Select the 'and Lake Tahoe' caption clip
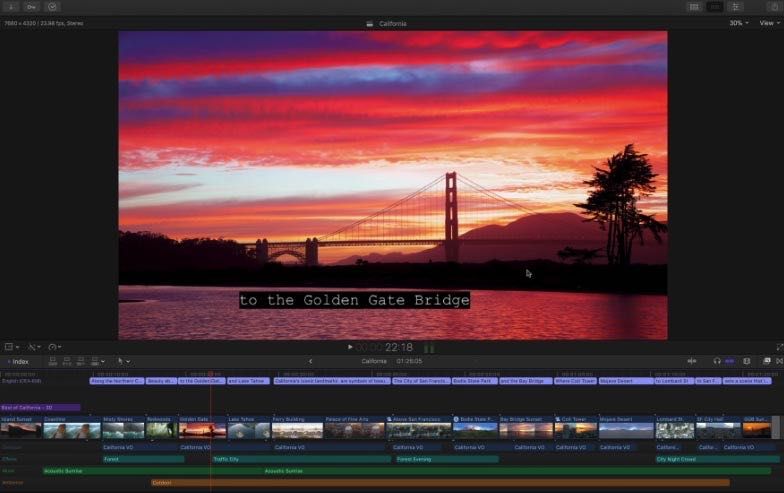This screenshot has width=784, height=493. 248,381
